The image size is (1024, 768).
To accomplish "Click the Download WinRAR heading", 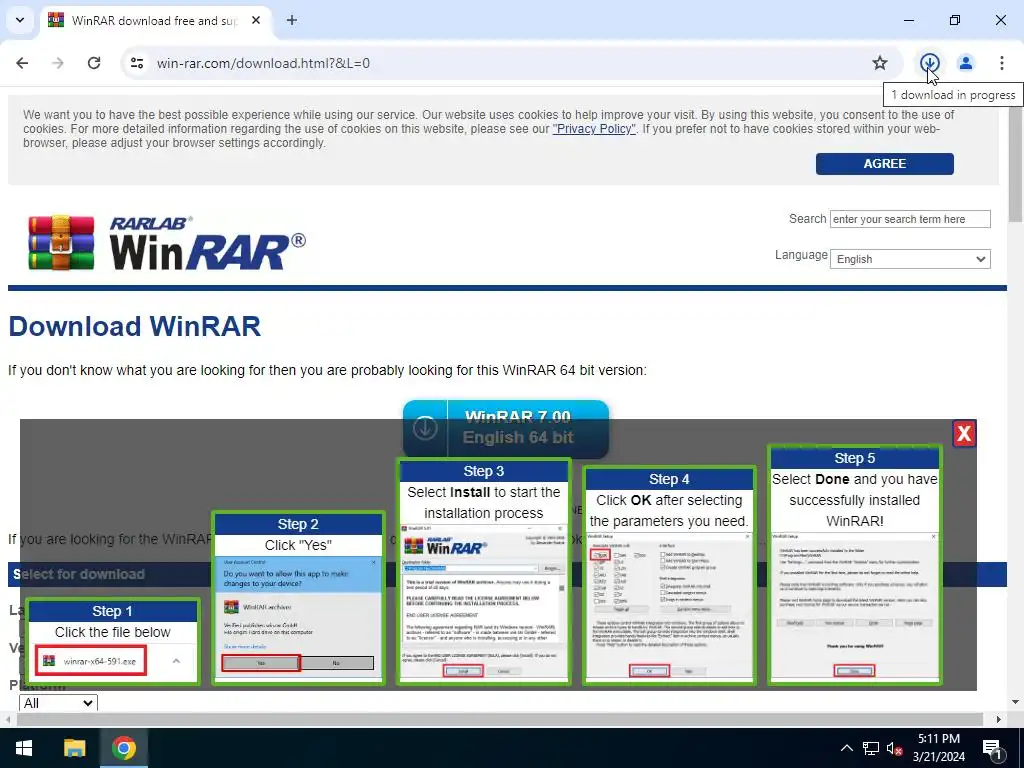I will [x=135, y=326].
